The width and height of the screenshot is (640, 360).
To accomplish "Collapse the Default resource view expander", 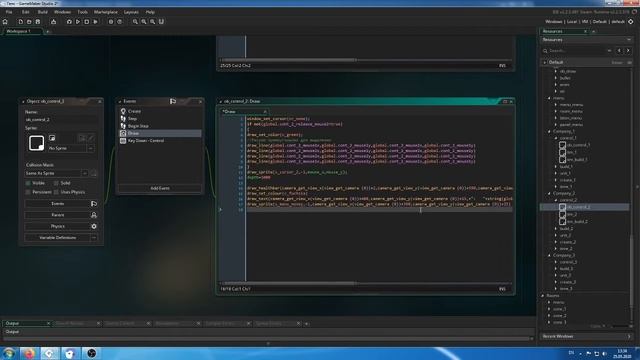I will tap(544, 62).
